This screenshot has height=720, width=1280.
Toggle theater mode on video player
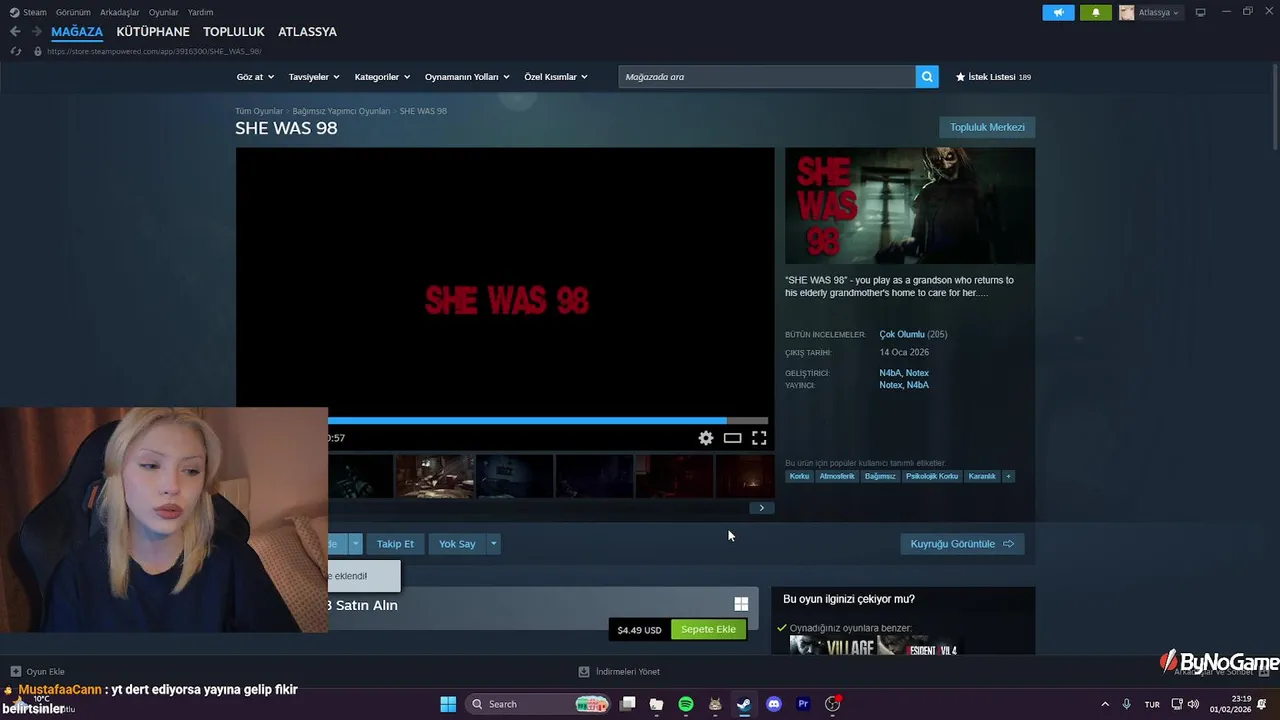(733, 438)
